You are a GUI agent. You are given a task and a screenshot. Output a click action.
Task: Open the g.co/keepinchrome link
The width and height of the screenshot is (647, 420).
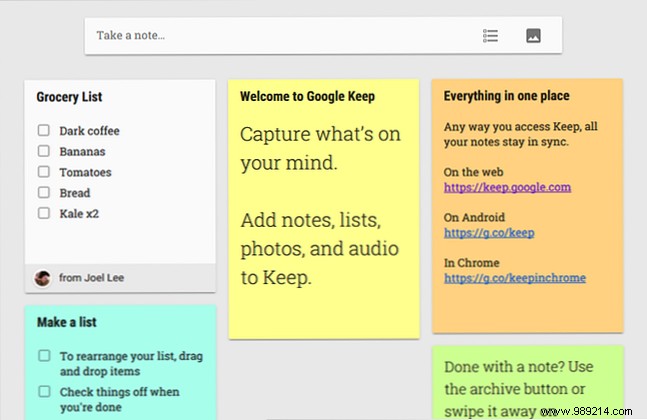click(x=515, y=278)
